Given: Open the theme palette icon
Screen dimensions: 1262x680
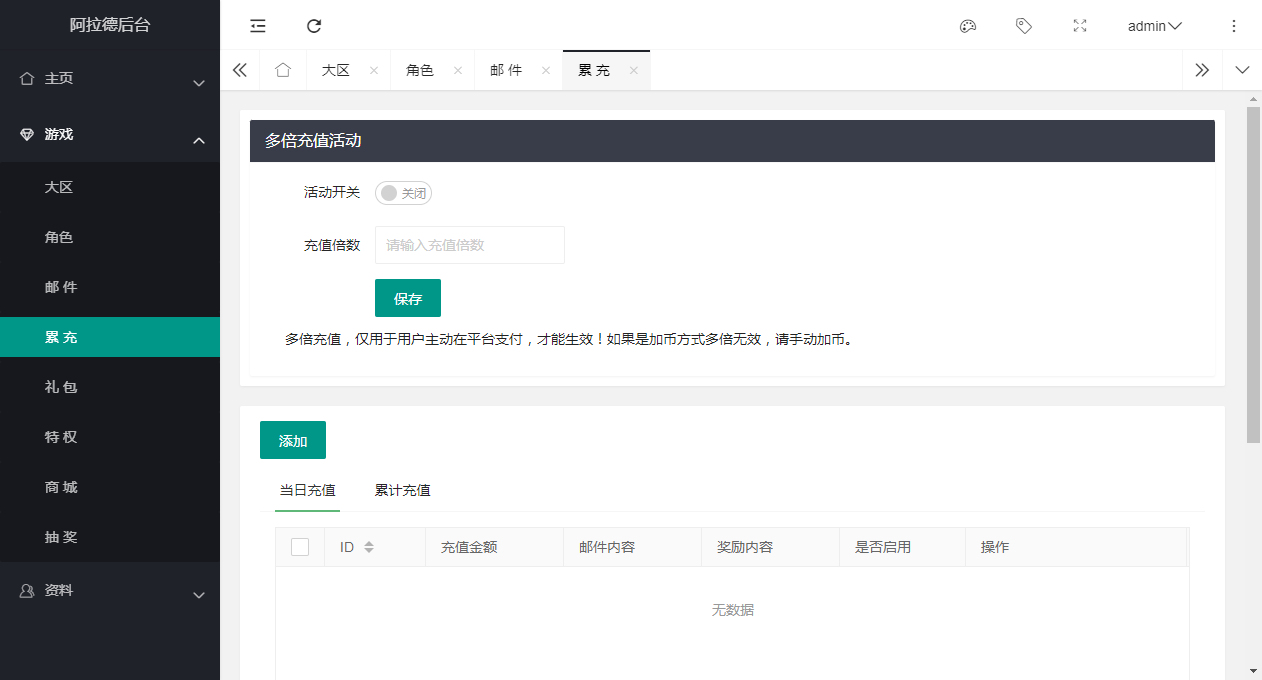Looking at the screenshot, I should click(967, 26).
